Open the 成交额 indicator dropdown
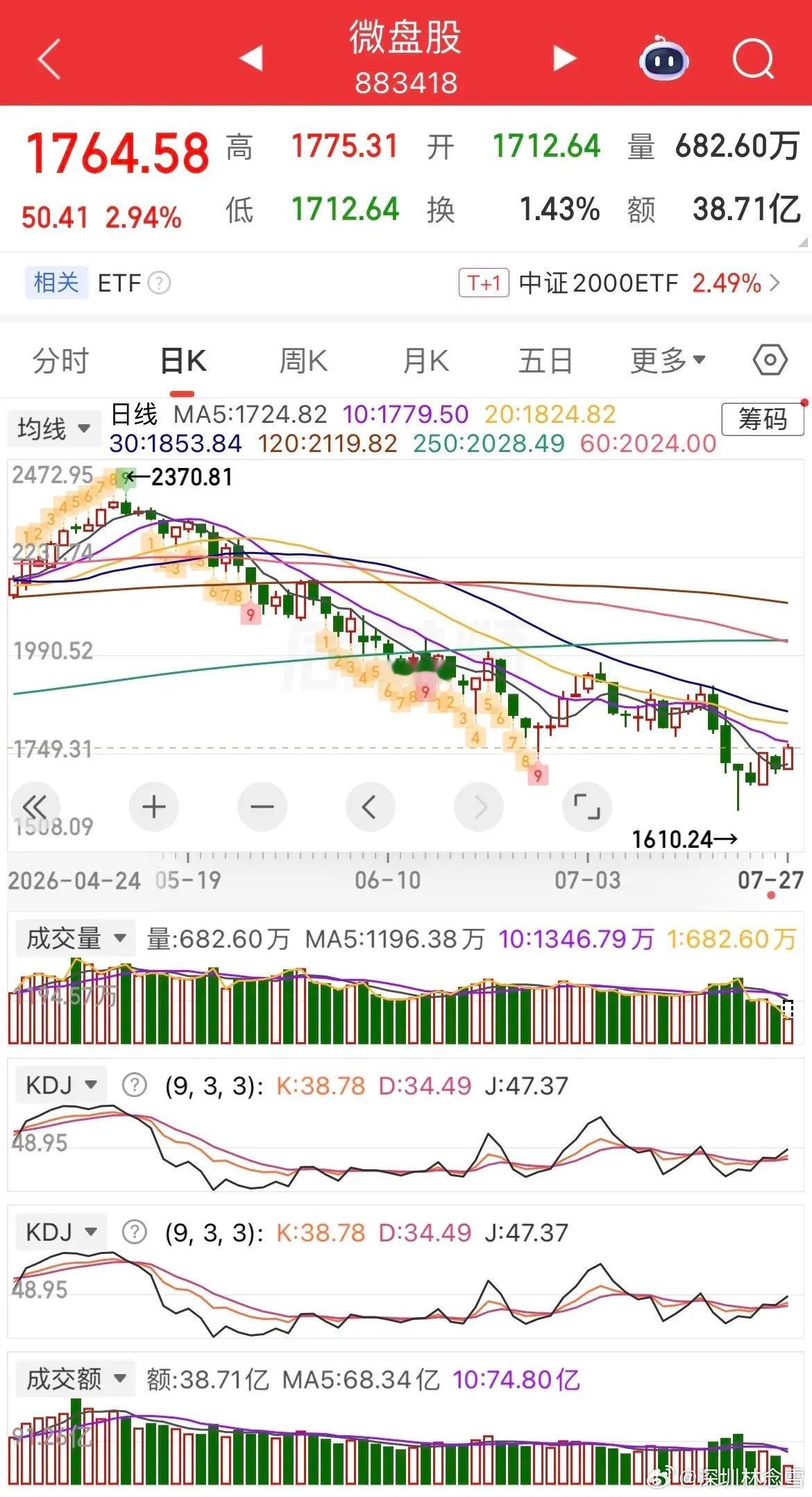The height and width of the screenshot is (1497, 812). (x=75, y=1378)
